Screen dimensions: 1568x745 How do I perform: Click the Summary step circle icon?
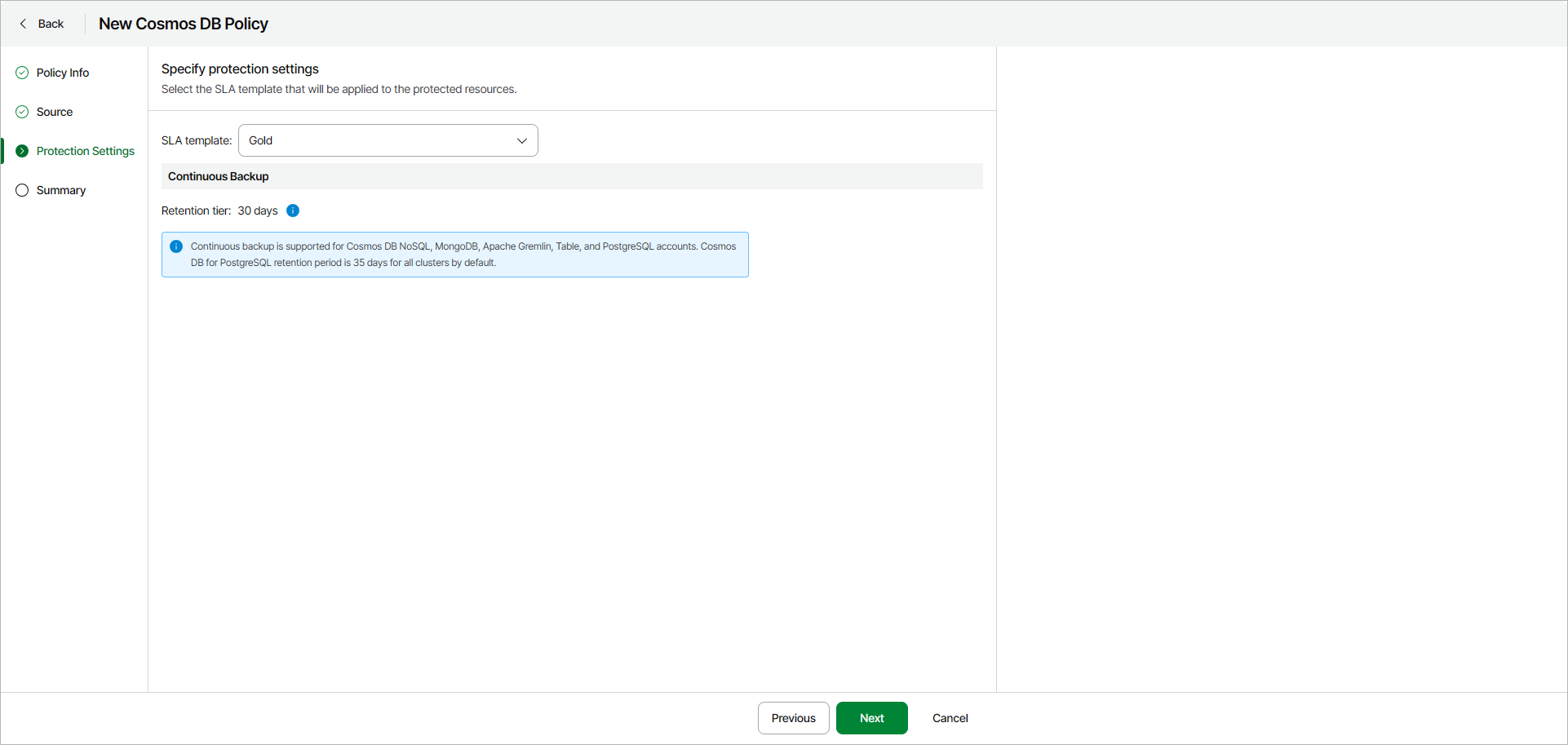tap(22, 190)
